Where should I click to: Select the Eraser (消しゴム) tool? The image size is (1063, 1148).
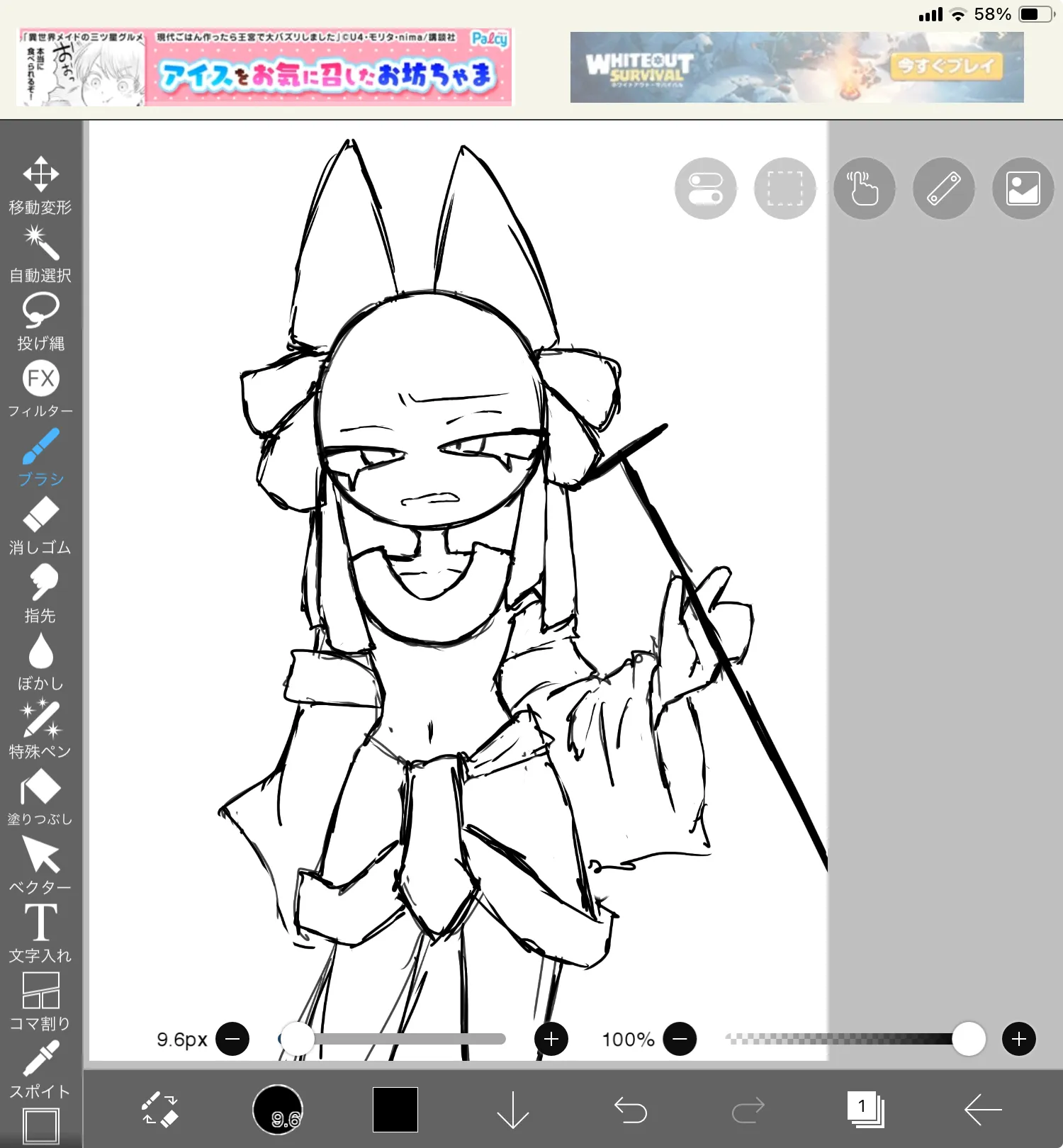[40, 525]
